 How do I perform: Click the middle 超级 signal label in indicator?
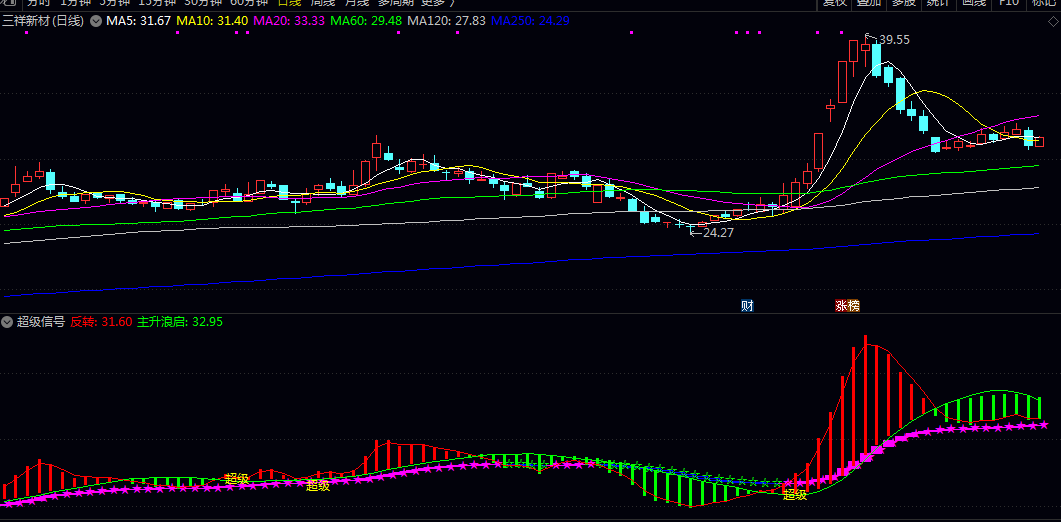click(317, 486)
